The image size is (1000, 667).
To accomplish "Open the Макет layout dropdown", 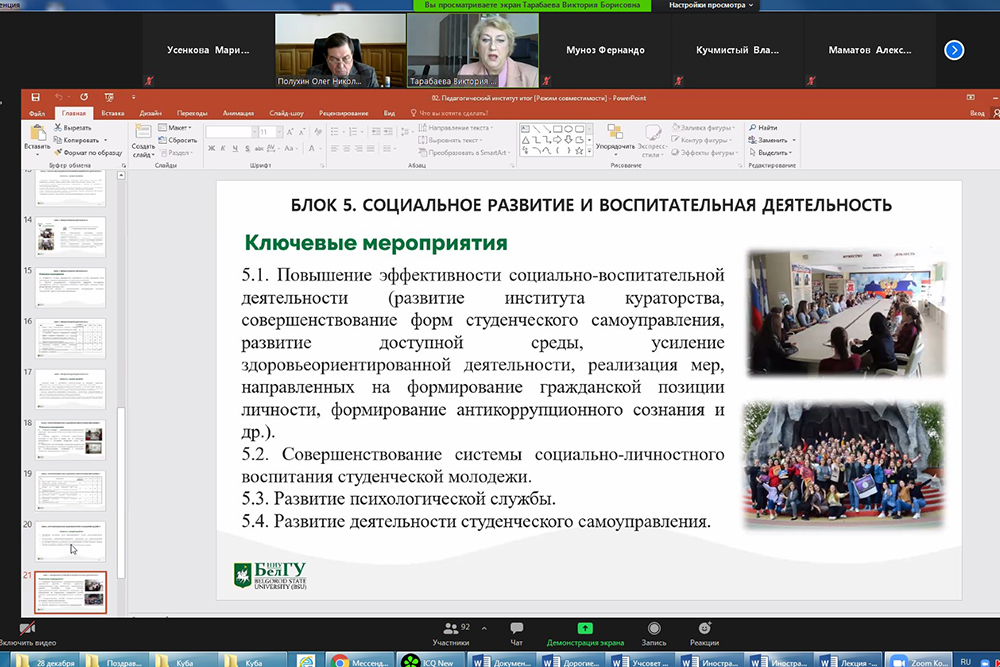I will (178, 128).
